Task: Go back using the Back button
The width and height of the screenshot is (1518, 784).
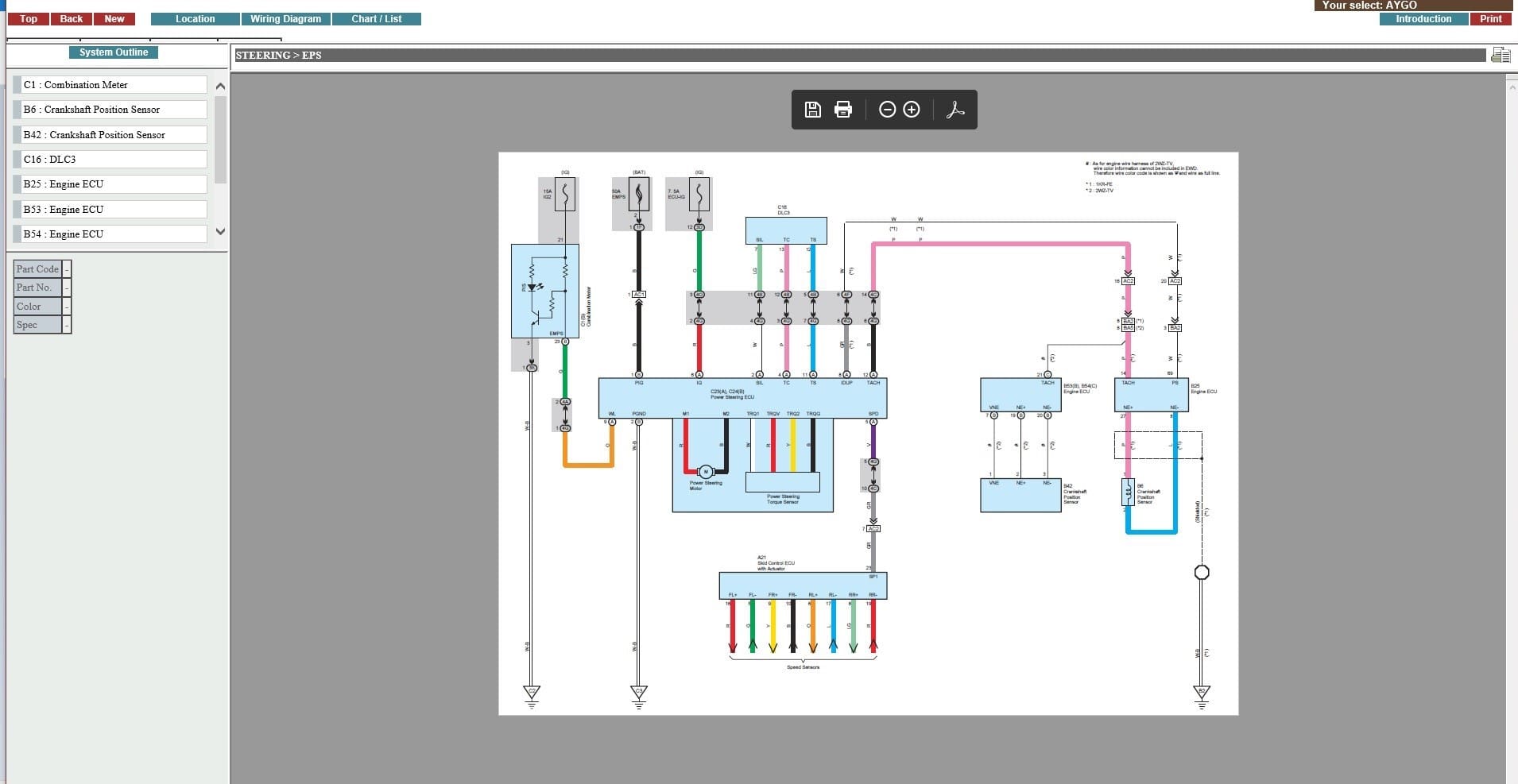Action: 72,19
